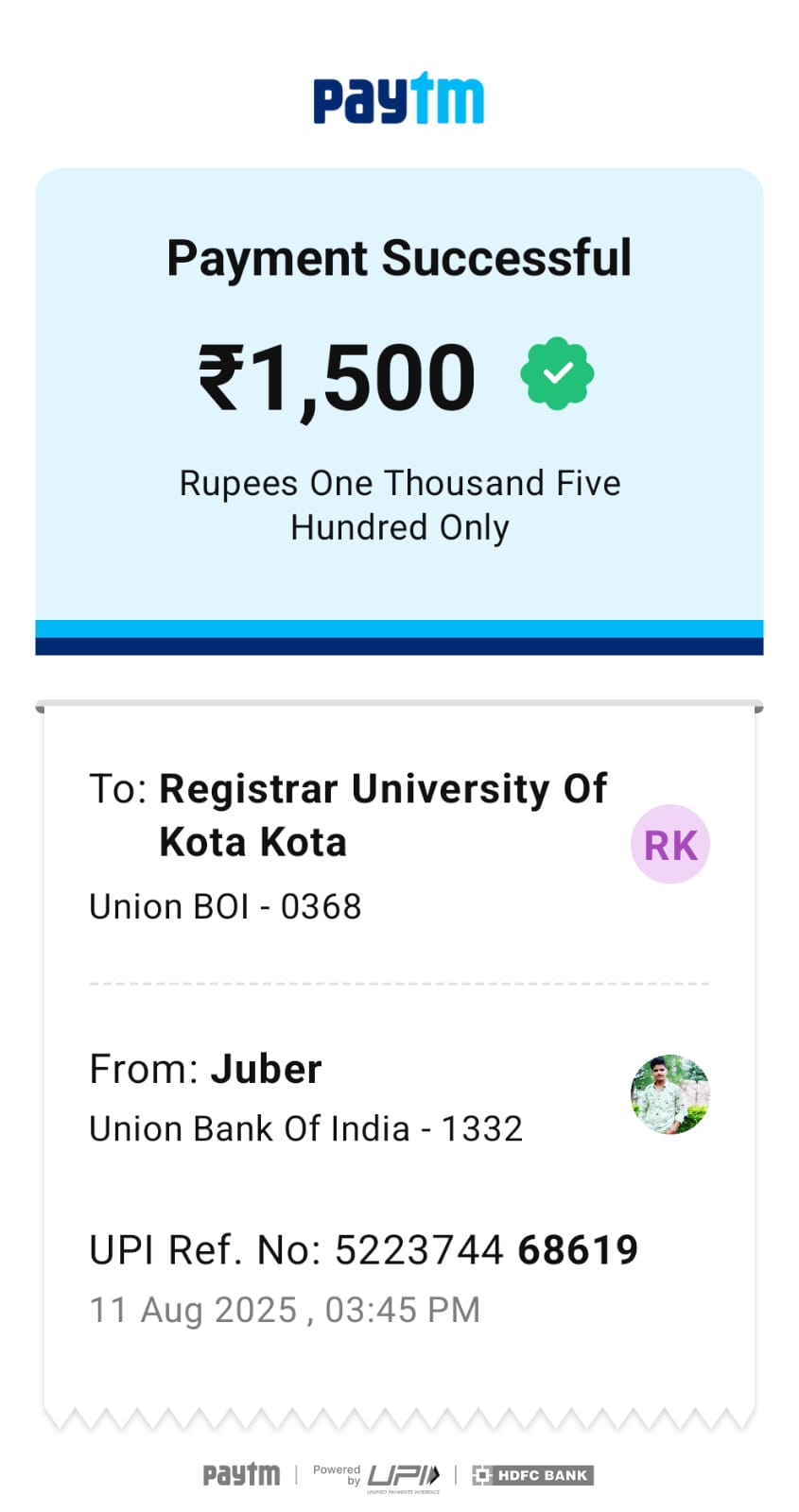Select the RK recipient avatar circle
The image size is (799, 1512).
click(669, 844)
